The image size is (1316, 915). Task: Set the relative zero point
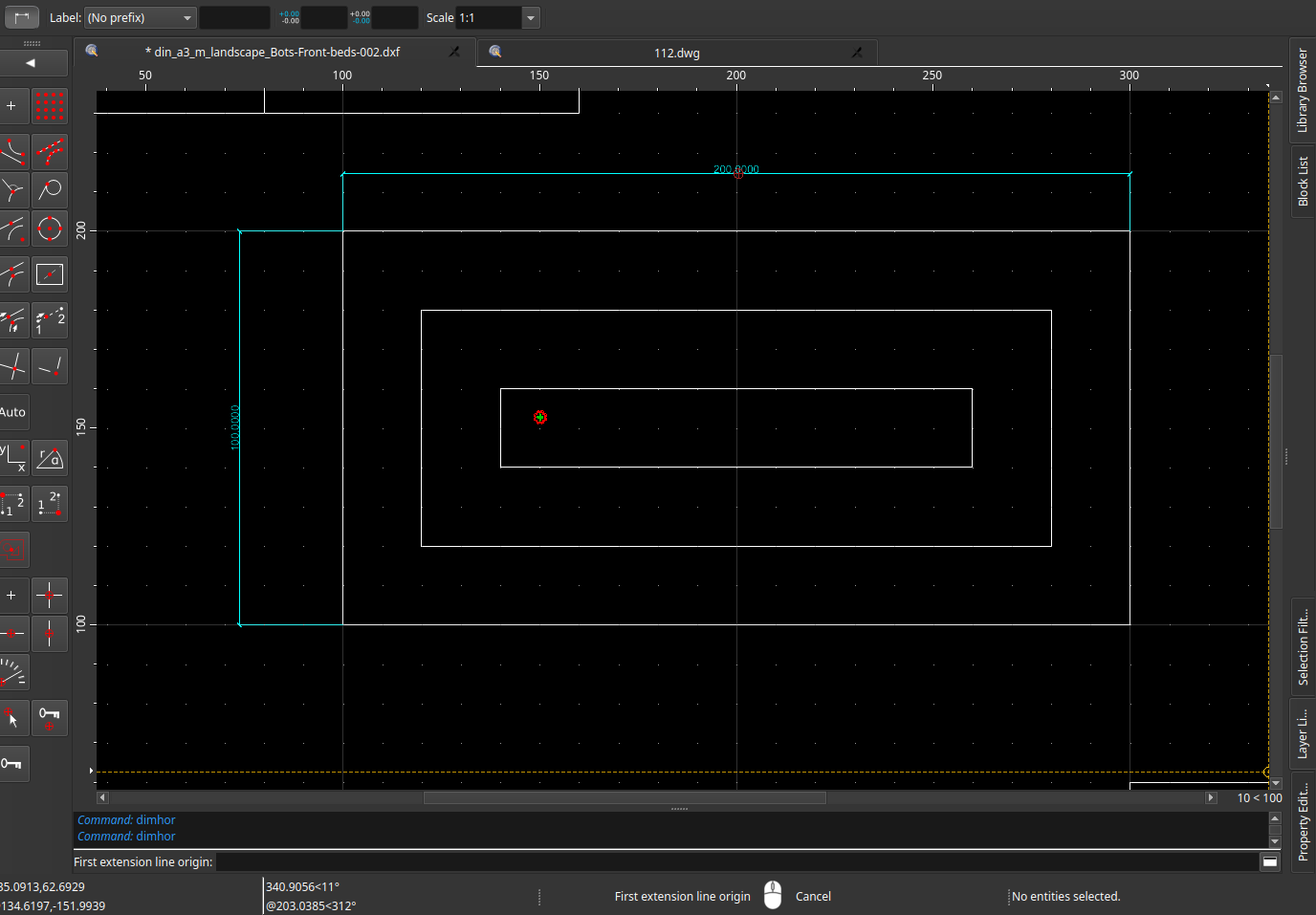[x=11, y=718]
